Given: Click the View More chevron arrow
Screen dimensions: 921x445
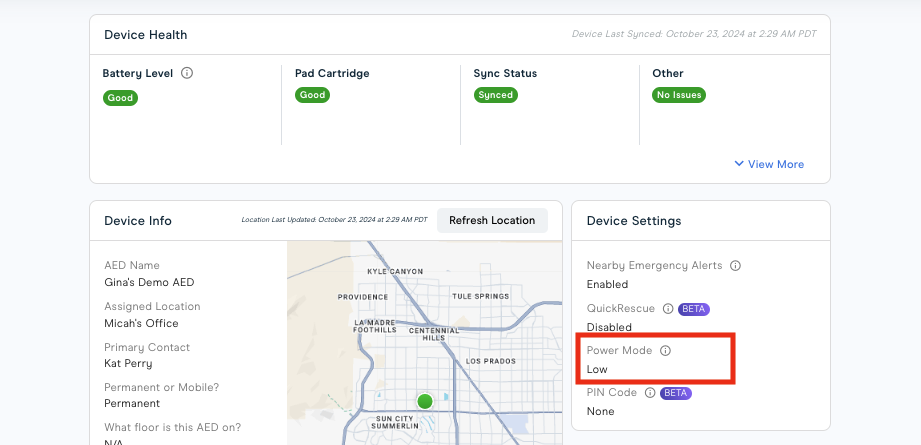Looking at the screenshot, I should [x=739, y=164].
